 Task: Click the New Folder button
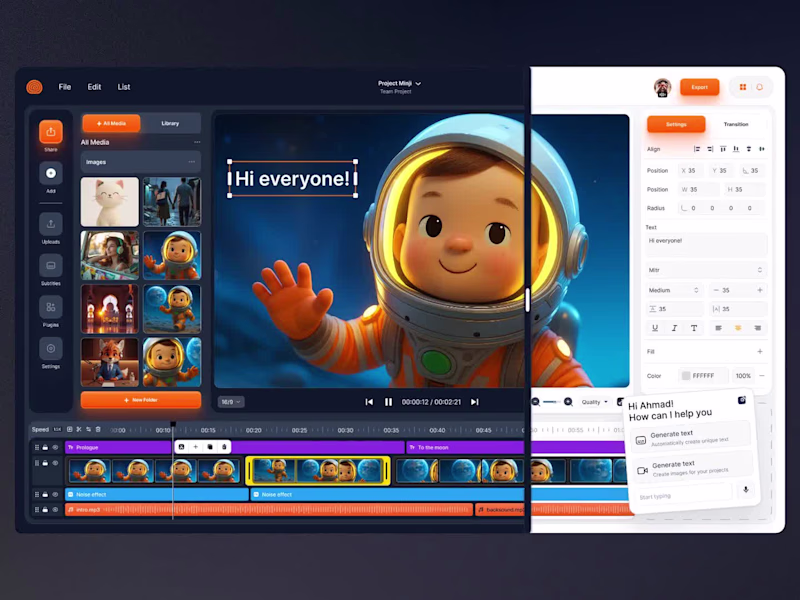click(140, 401)
